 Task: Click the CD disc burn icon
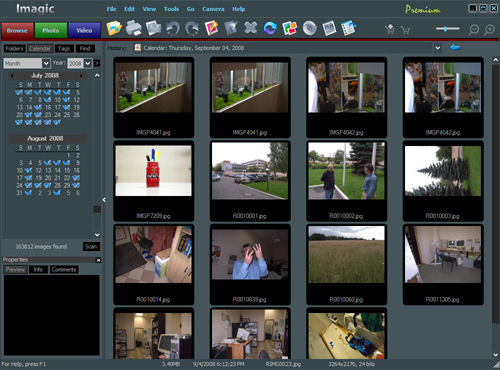[x=310, y=28]
